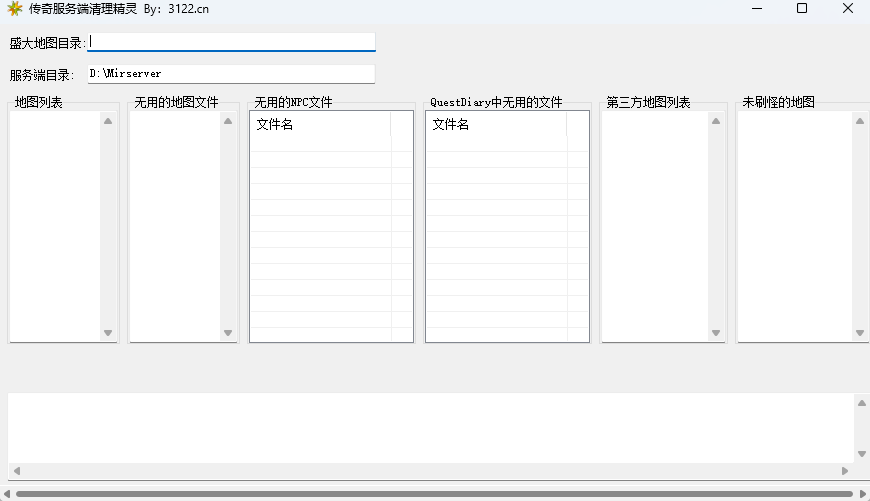The image size is (870, 501).
Task: Click the 盛大地图目录 input field
Action: [231, 42]
